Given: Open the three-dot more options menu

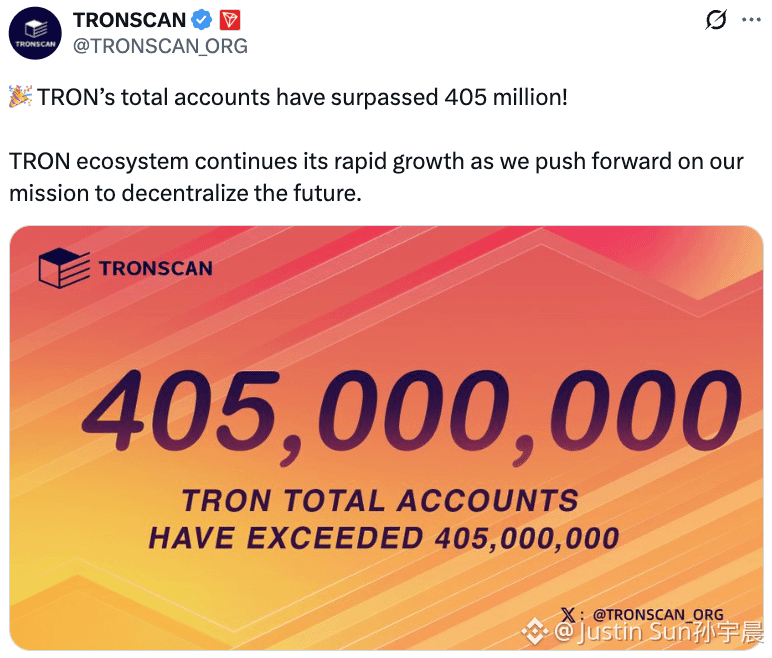Looking at the screenshot, I should 751,20.
